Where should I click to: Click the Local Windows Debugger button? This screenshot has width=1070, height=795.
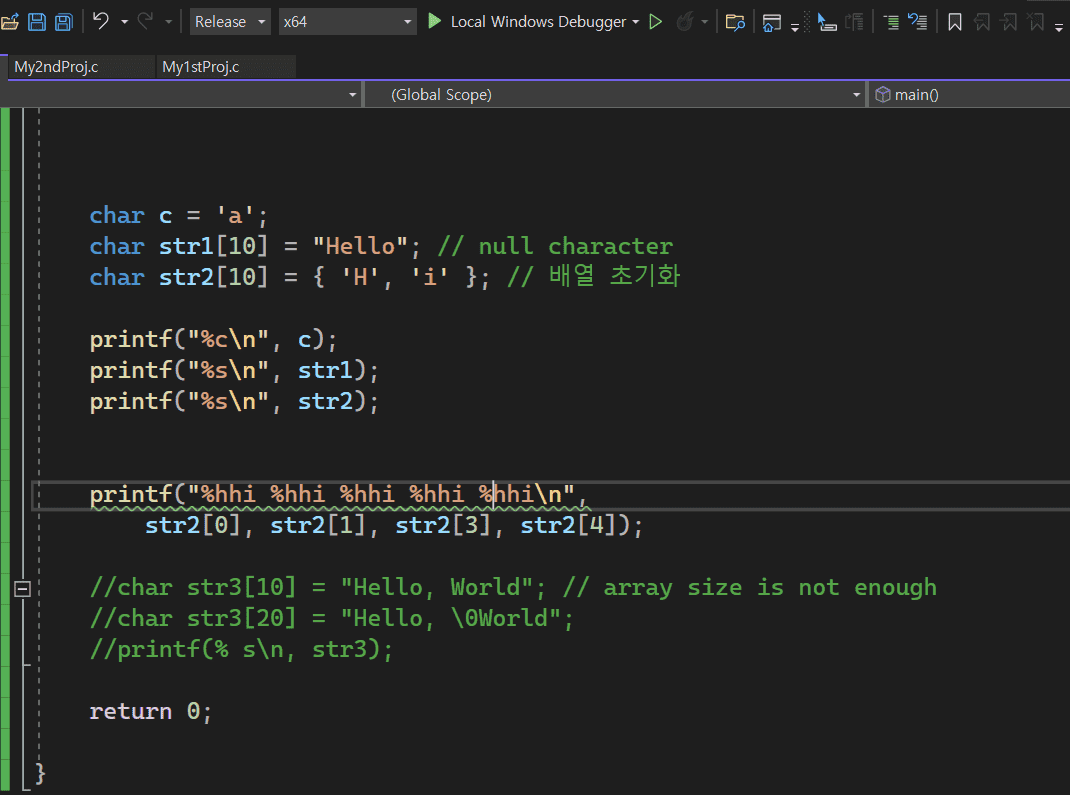tap(537, 22)
